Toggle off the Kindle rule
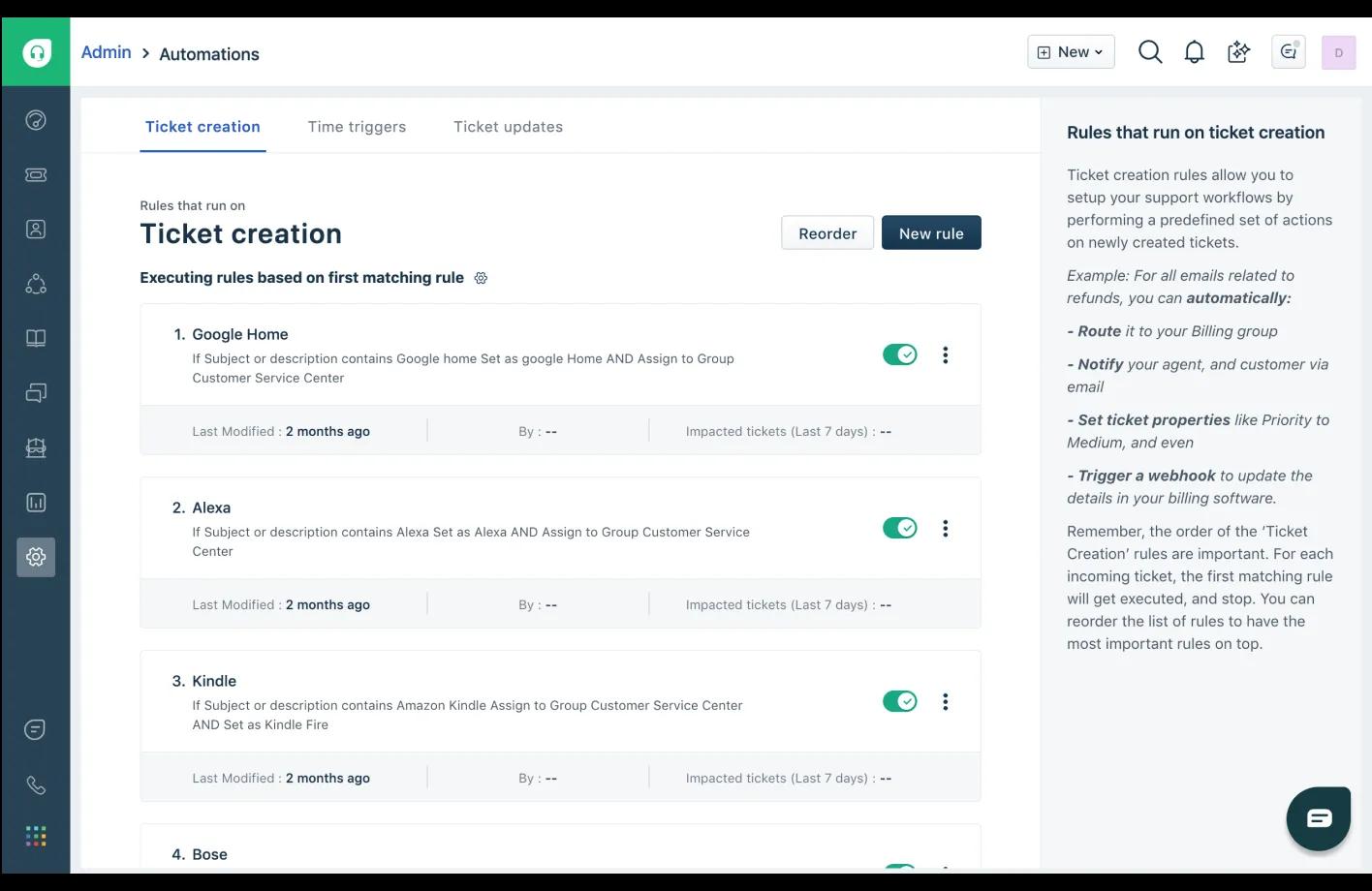This screenshot has width=1372, height=891. [x=900, y=701]
